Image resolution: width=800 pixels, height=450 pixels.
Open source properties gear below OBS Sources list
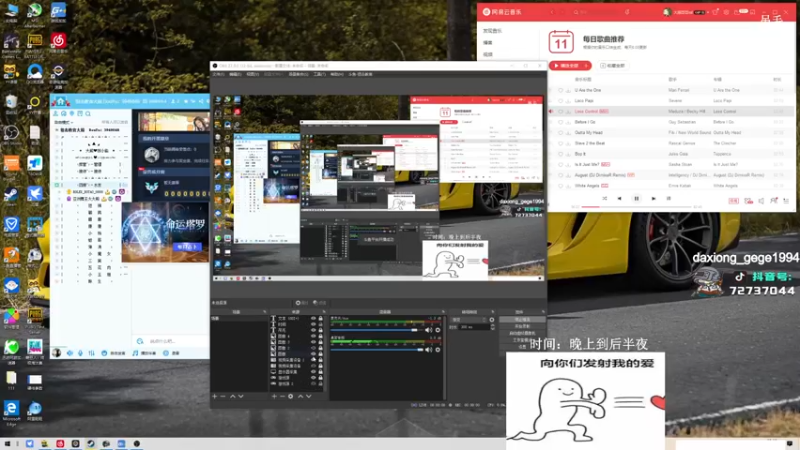291,396
